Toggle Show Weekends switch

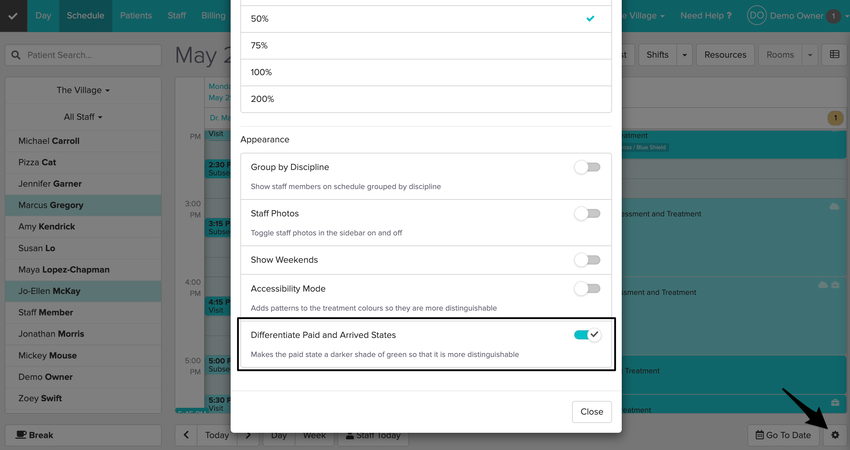point(587,260)
